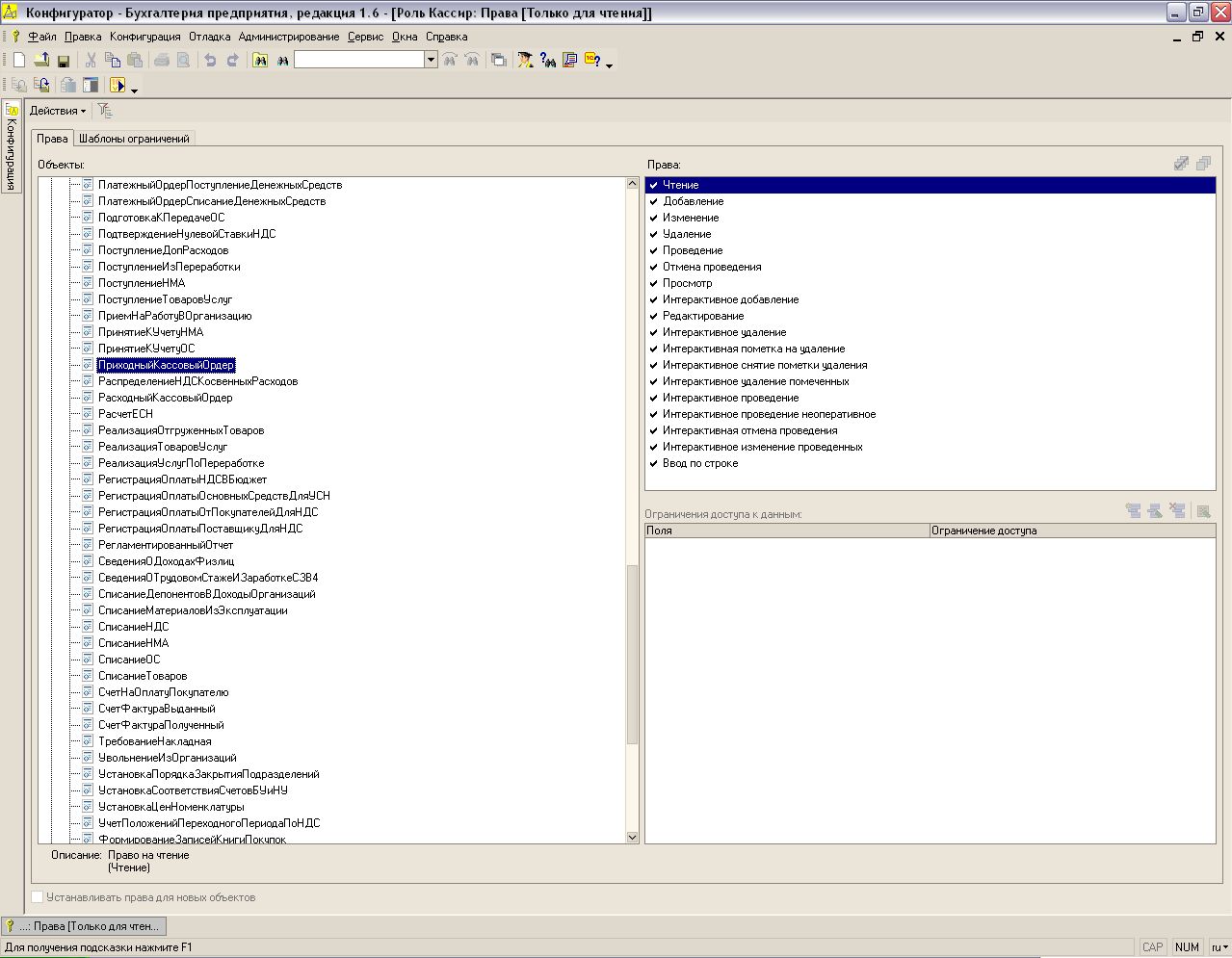Toggle the Ввод по строке checkbox

pyautogui.click(x=654, y=463)
